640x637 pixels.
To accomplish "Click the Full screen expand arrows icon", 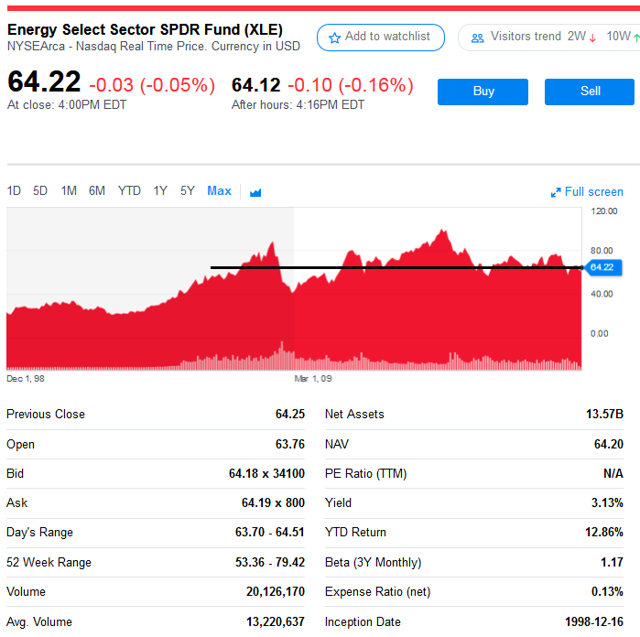I will pyautogui.click(x=556, y=192).
